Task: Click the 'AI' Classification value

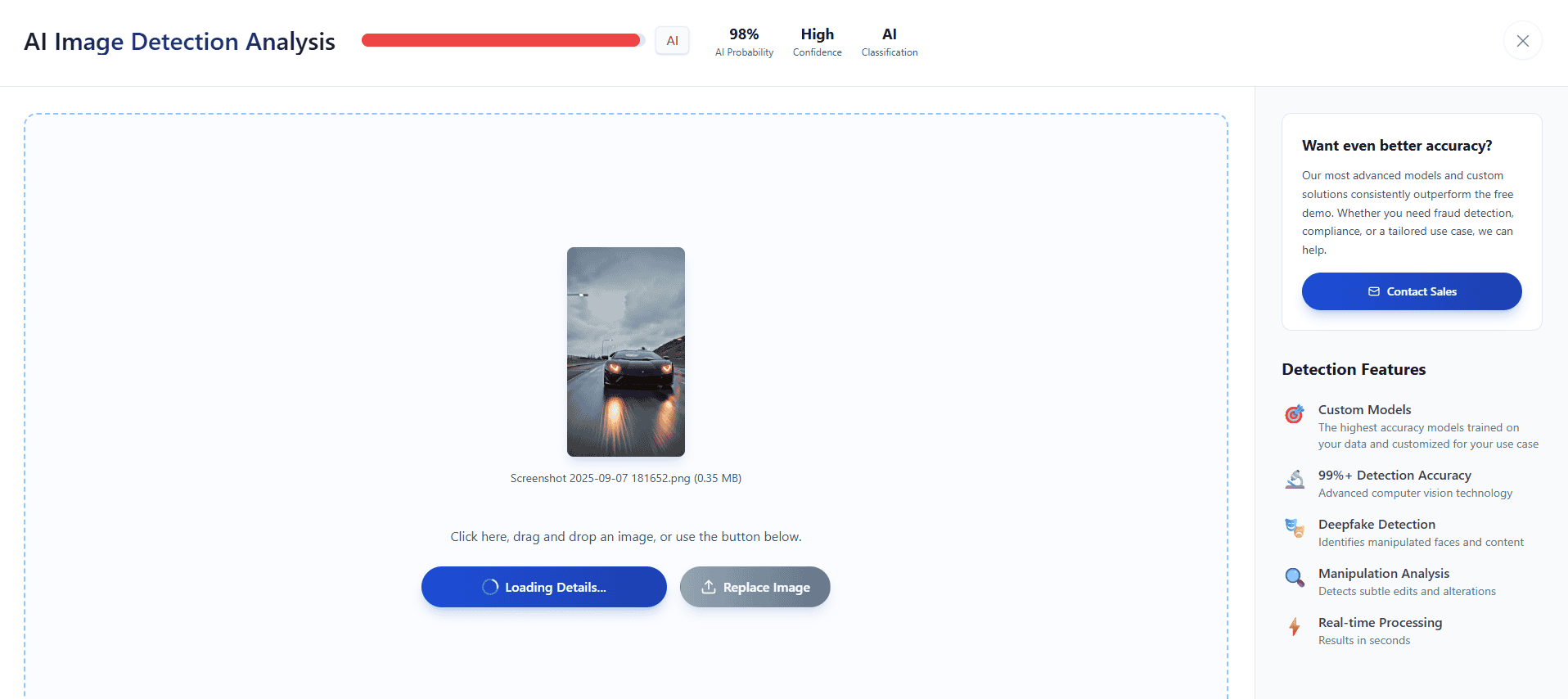Action: coord(890,34)
